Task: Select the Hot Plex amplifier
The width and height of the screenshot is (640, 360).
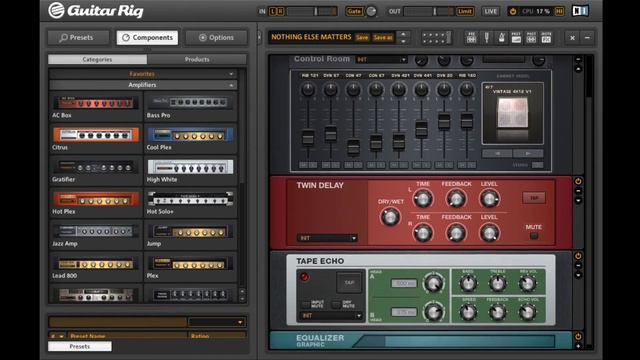Action: point(96,199)
